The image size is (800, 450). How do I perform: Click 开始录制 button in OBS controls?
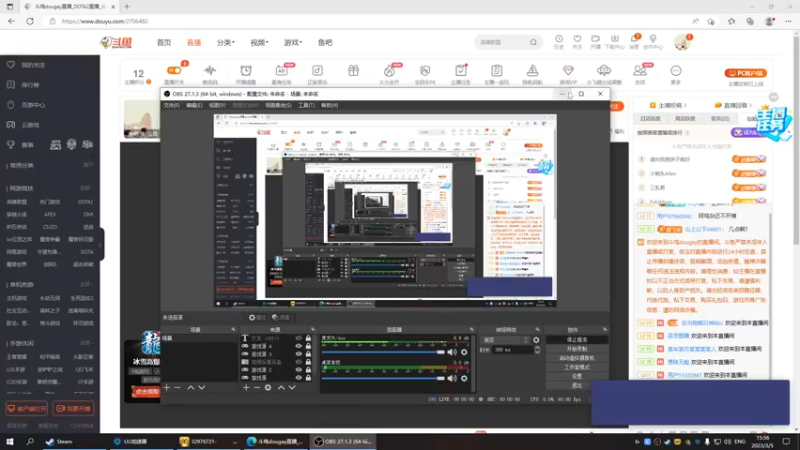click(577, 349)
